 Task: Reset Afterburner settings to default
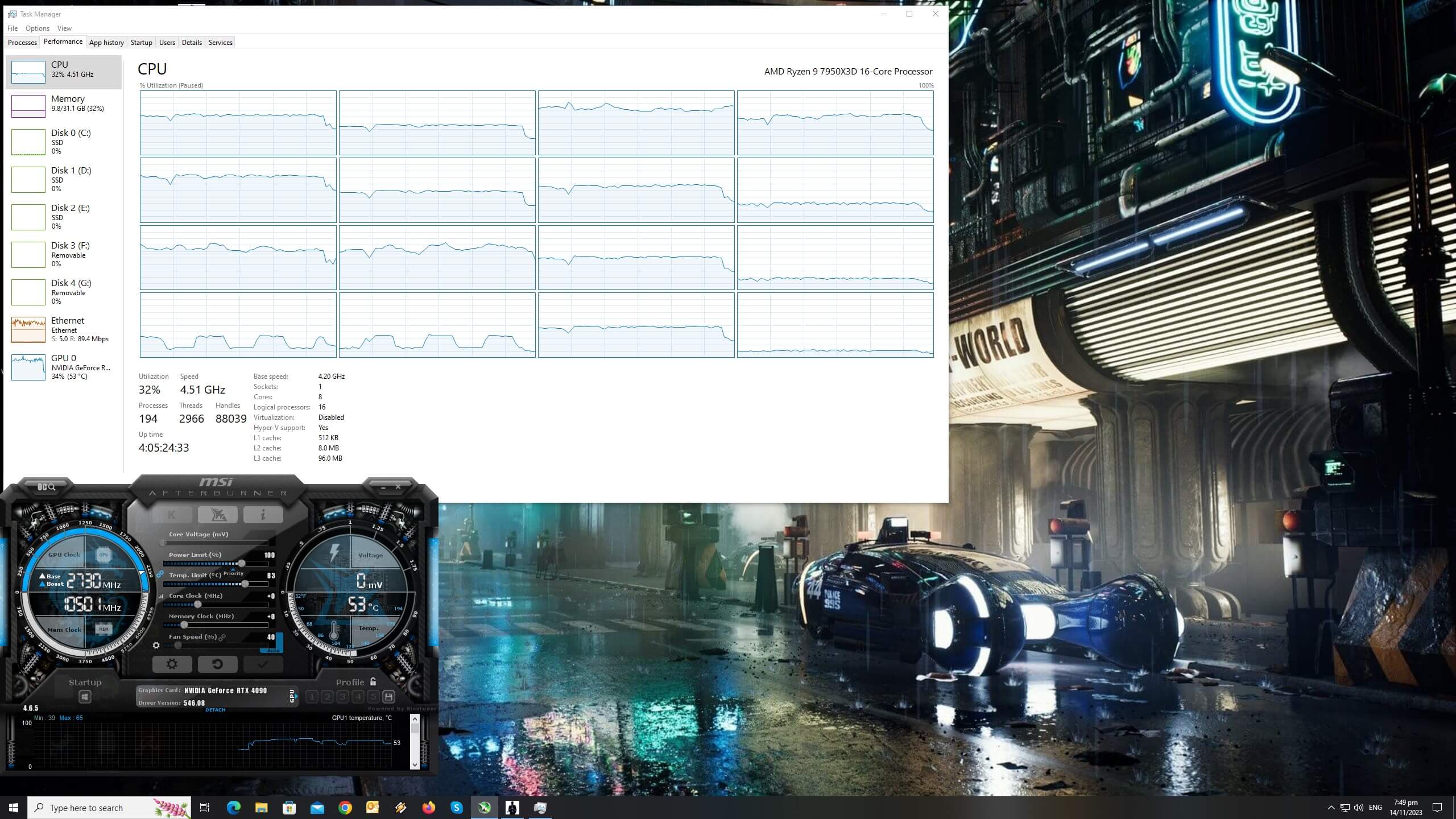pos(217,664)
